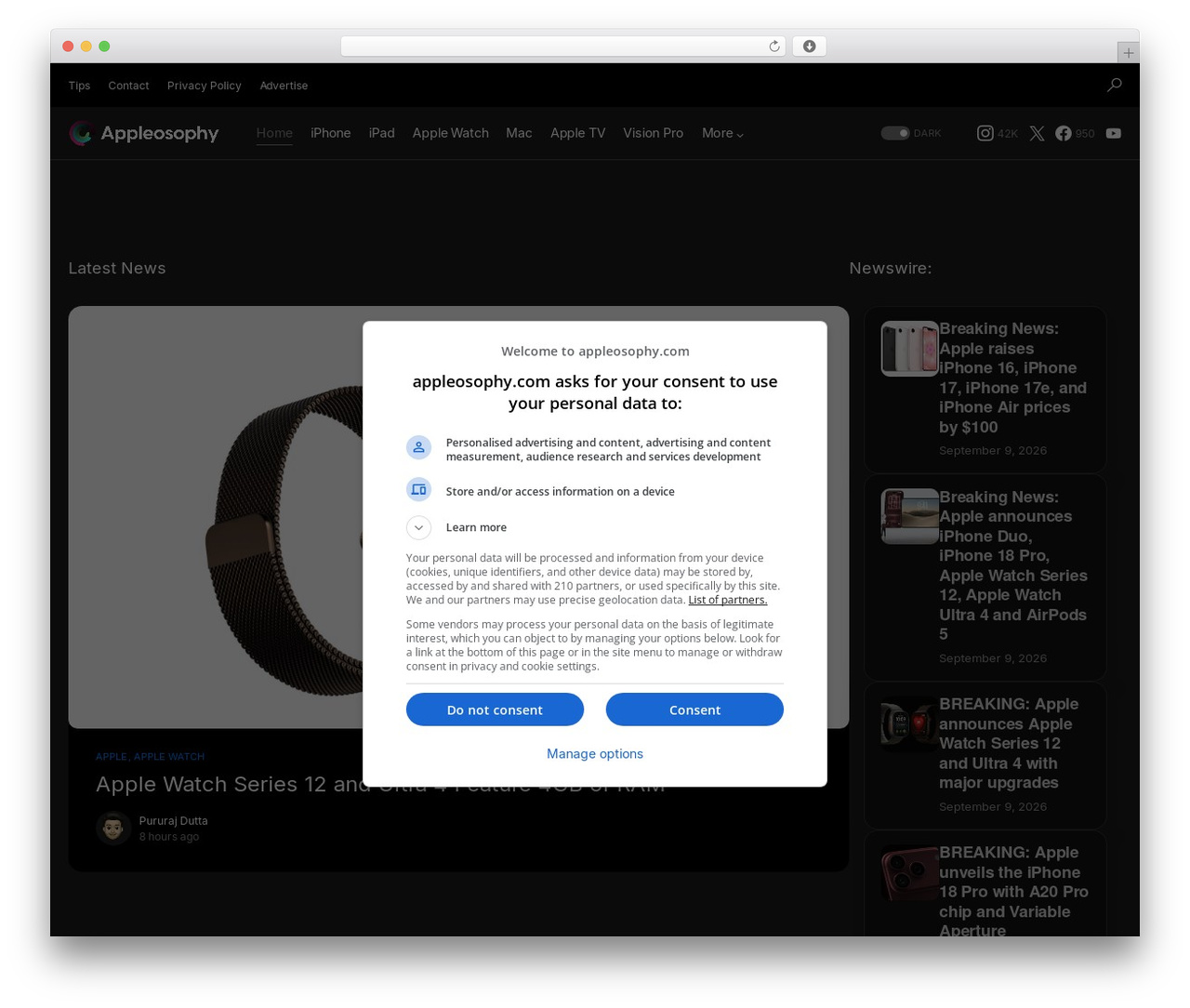Open the Apple Watch Series 12 upgrades thumbnail
The image size is (1190, 1008).
(910, 724)
